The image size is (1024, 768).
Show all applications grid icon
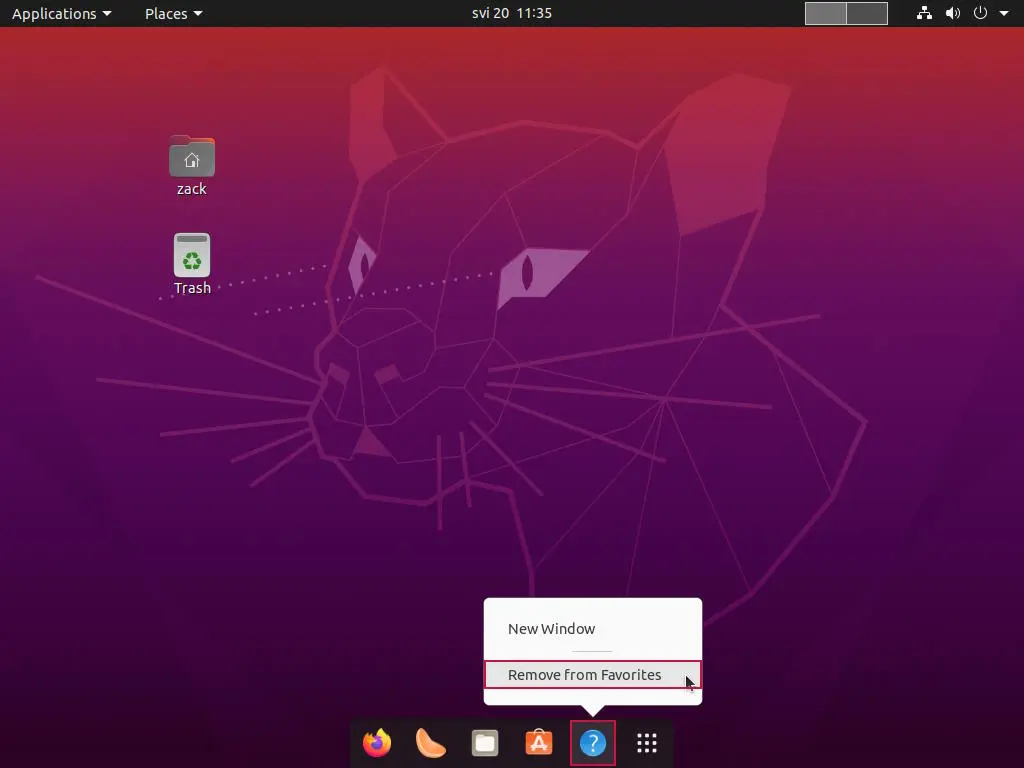point(647,743)
